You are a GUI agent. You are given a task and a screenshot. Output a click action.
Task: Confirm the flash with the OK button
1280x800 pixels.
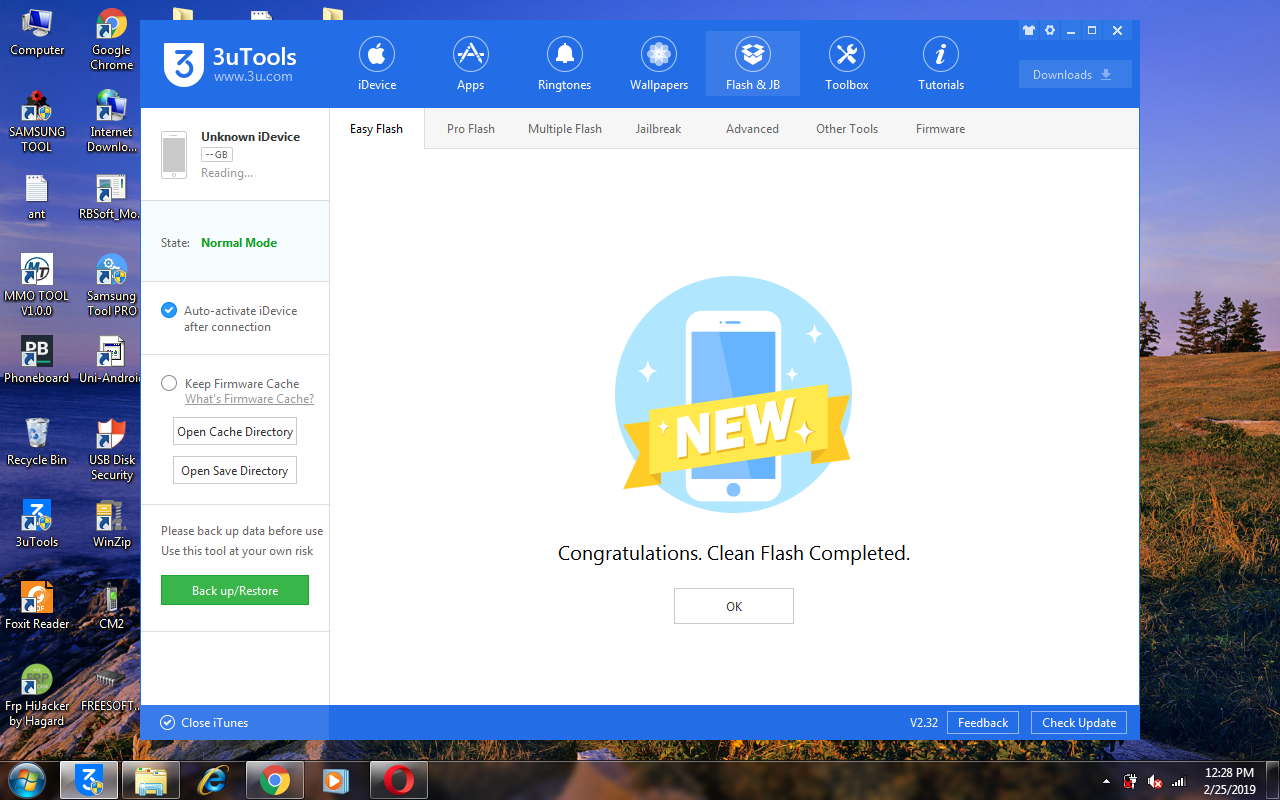734,606
